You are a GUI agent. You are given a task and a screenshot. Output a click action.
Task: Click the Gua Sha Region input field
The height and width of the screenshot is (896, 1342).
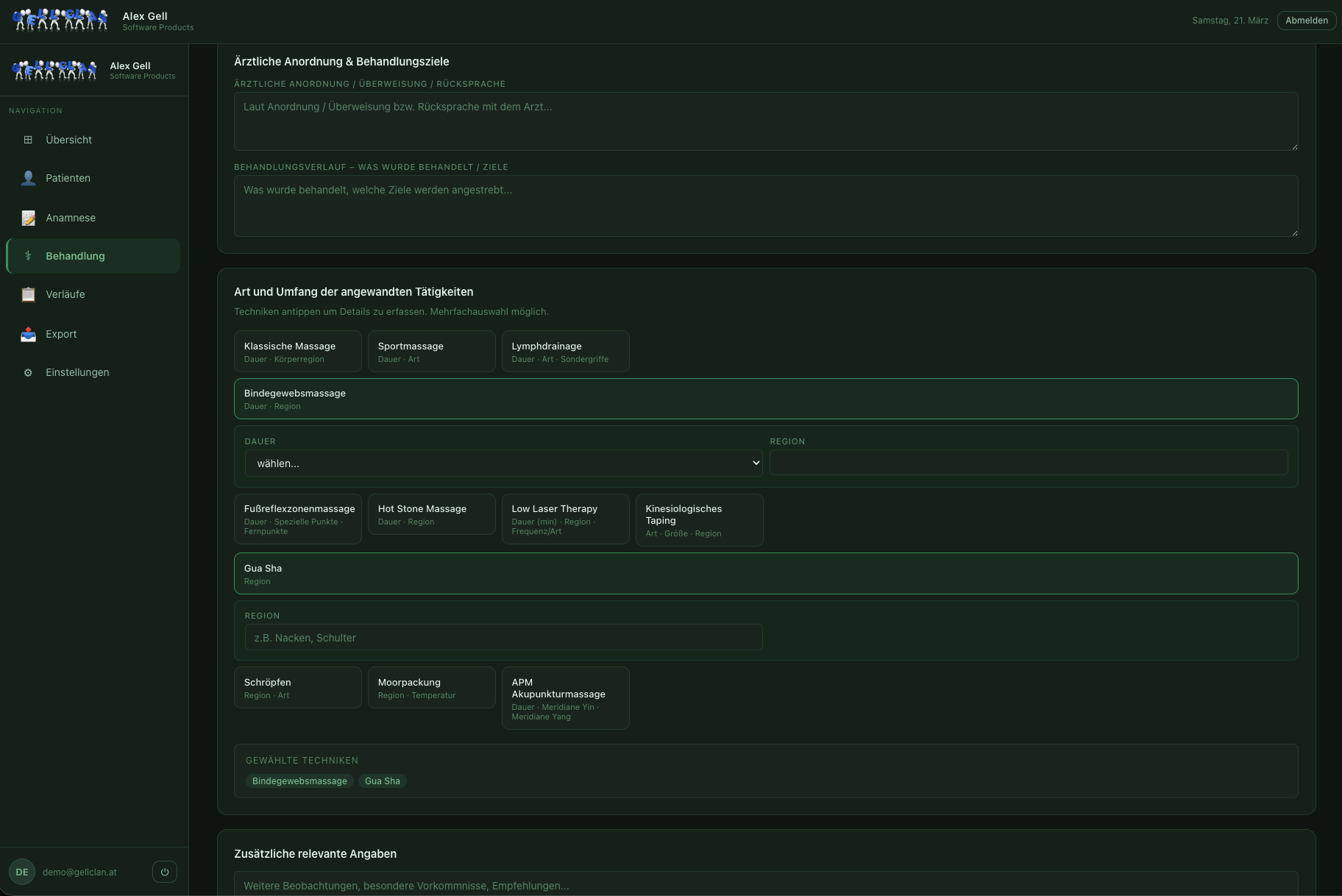point(504,638)
